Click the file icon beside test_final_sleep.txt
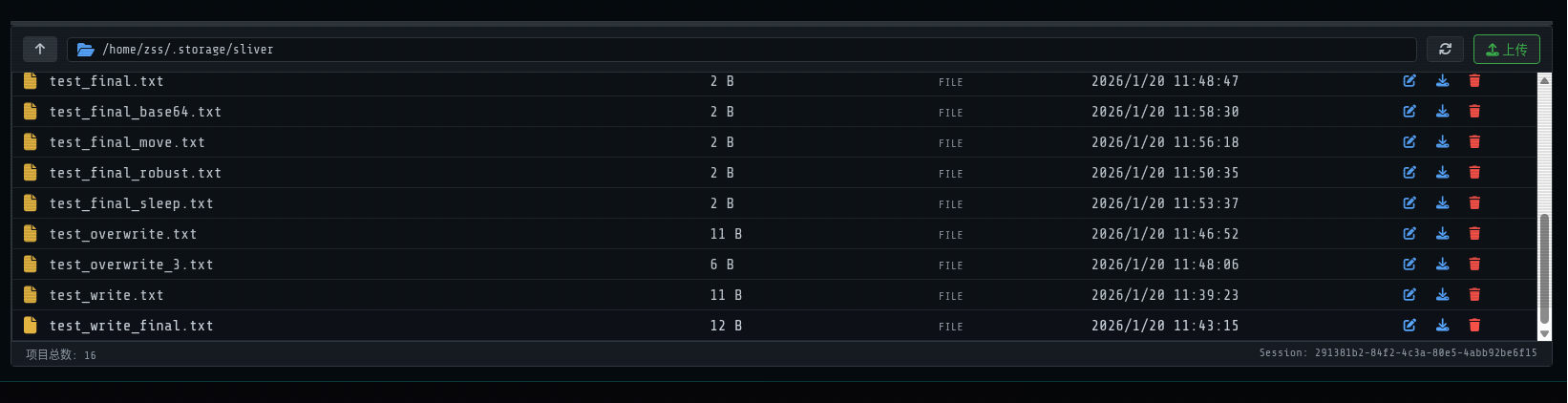The height and width of the screenshot is (403, 1568). (31, 203)
